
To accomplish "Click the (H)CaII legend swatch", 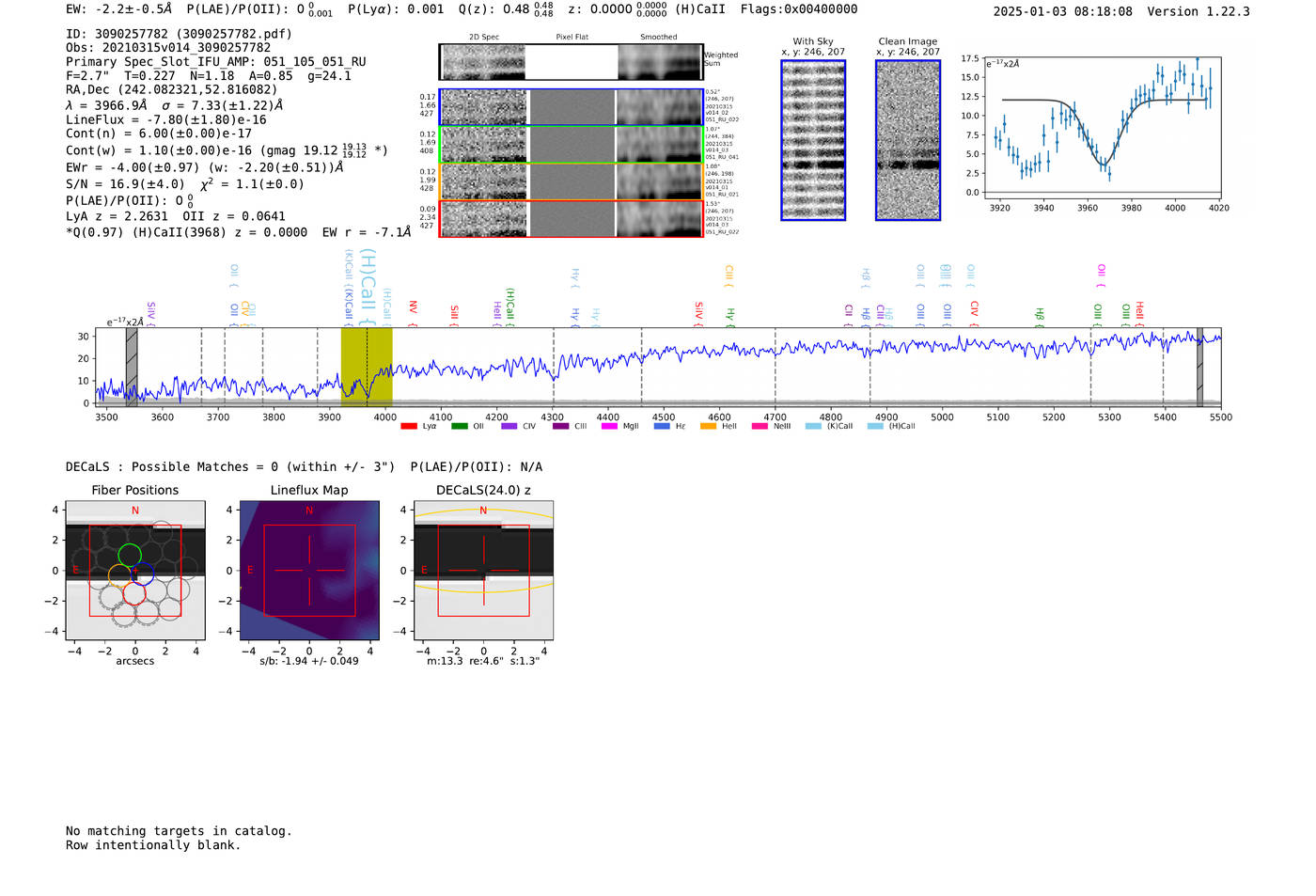I will pos(875,426).
